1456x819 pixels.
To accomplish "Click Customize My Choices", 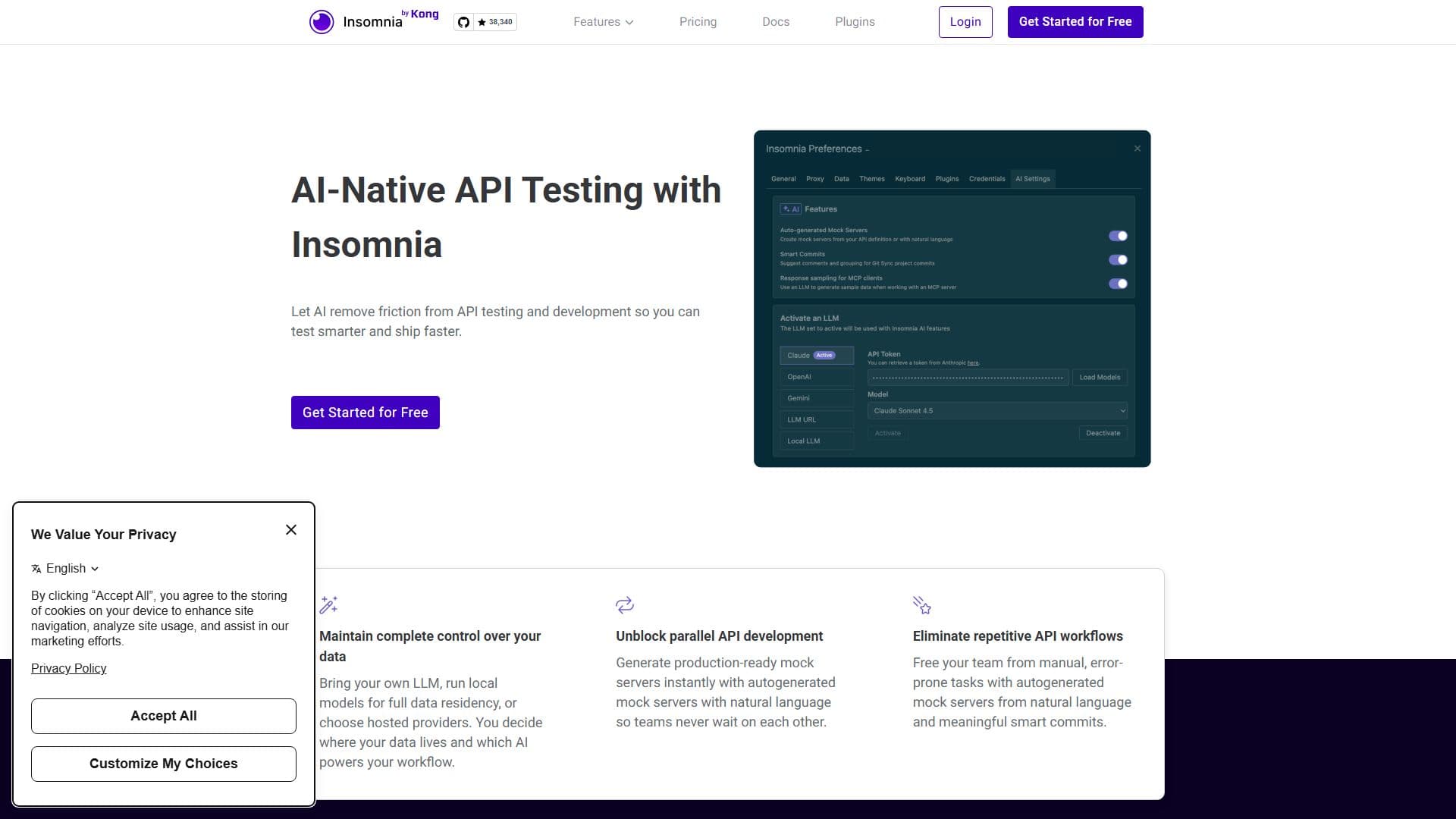I will (164, 764).
